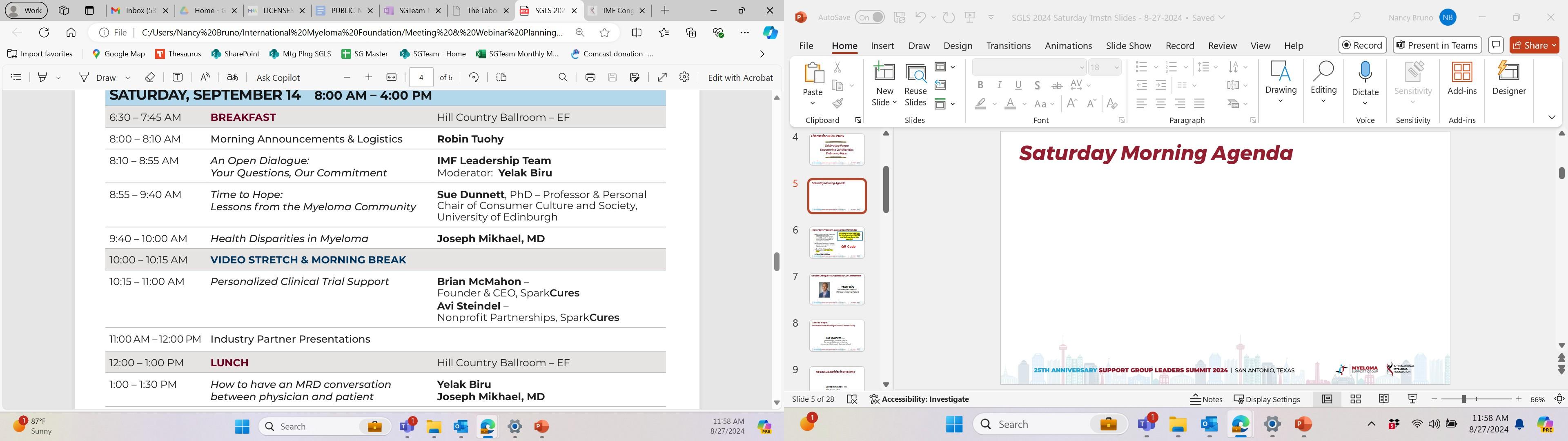Expand the Paste options arrow

(x=813, y=103)
